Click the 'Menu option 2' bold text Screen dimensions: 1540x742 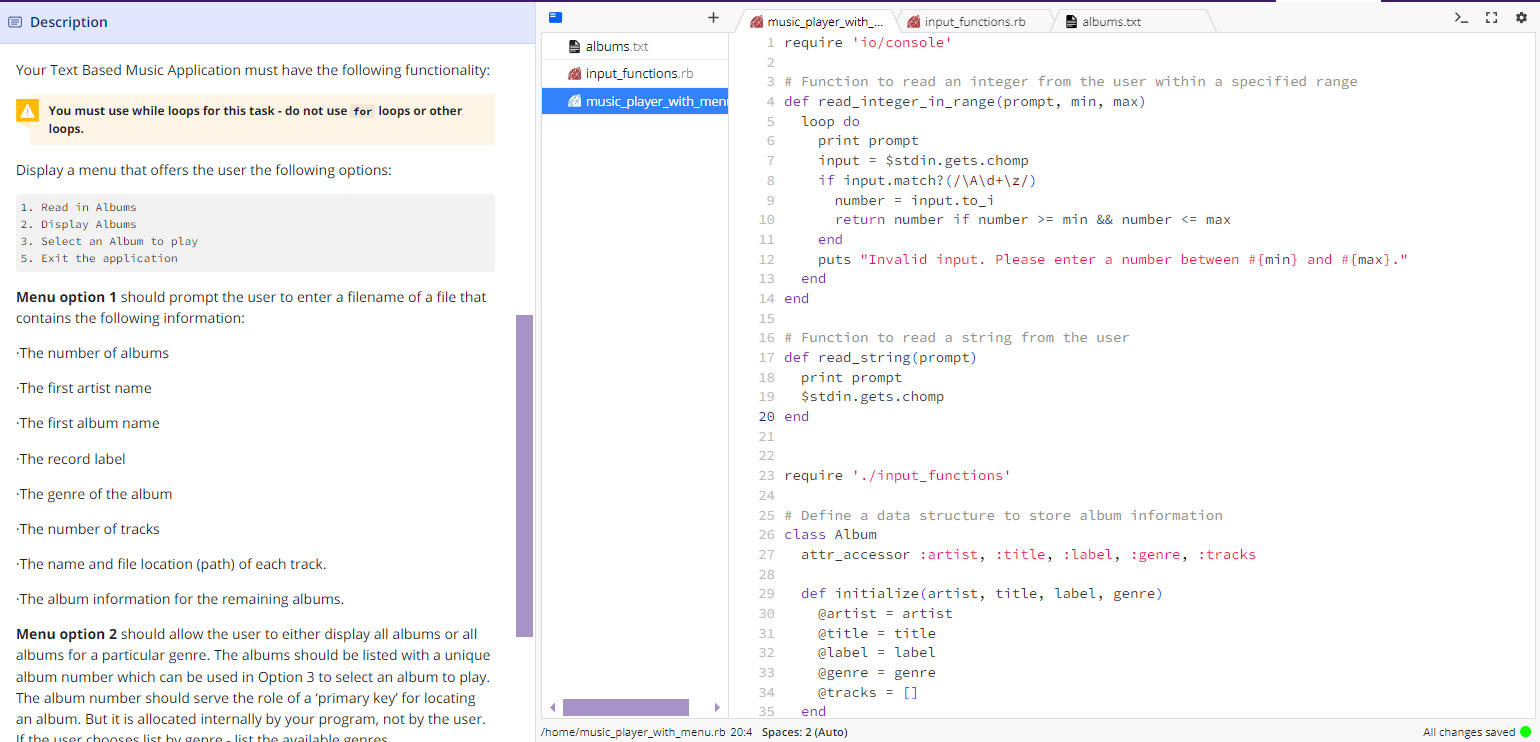pos(67,634)
